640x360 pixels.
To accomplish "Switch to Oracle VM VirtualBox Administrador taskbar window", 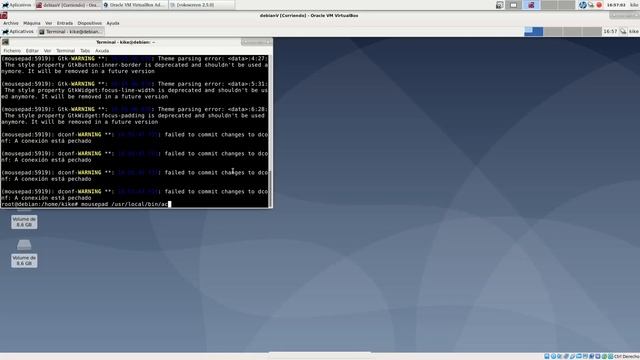I will [134, 5].
